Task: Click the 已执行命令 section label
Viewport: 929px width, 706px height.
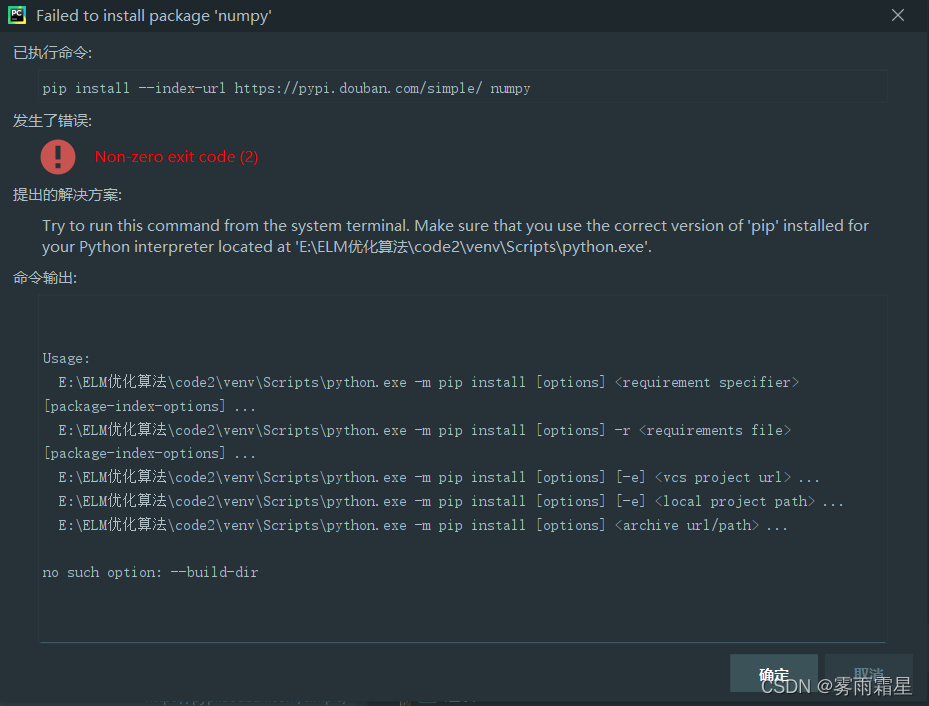Action: point(47,52)
